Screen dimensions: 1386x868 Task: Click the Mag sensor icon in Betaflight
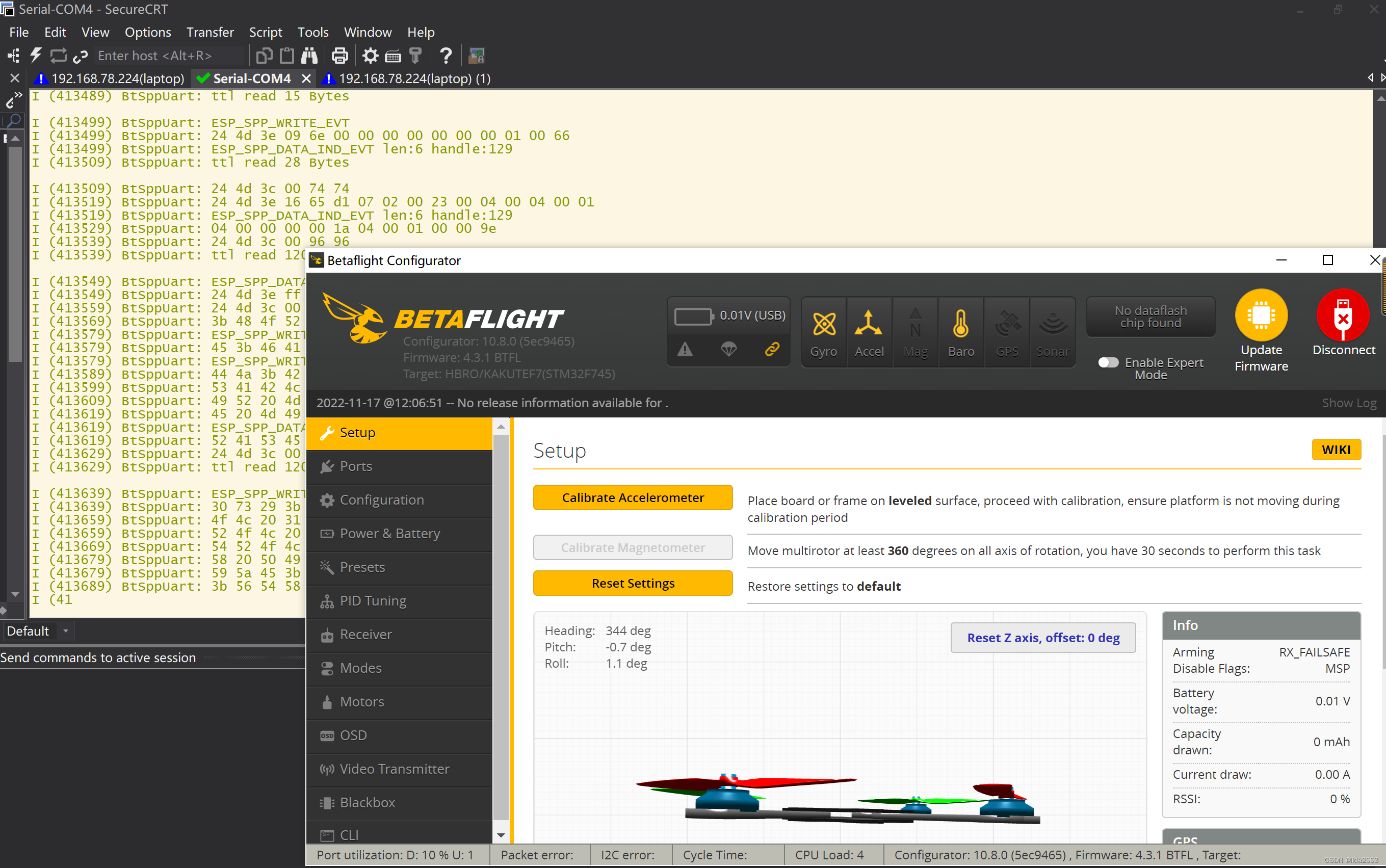(915, 332)
